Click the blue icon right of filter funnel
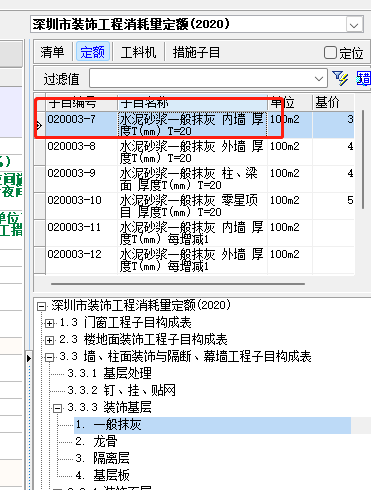 tap(363, 78)
